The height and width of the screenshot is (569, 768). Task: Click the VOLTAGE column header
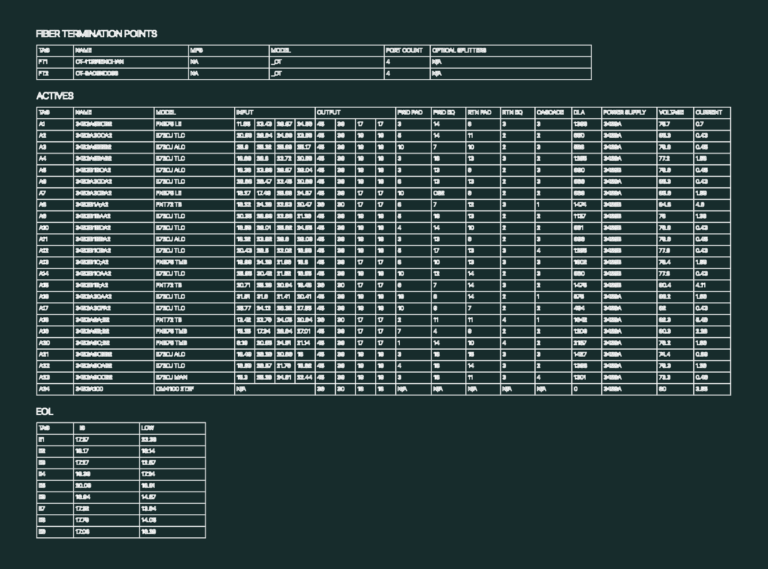coord(671,113)
